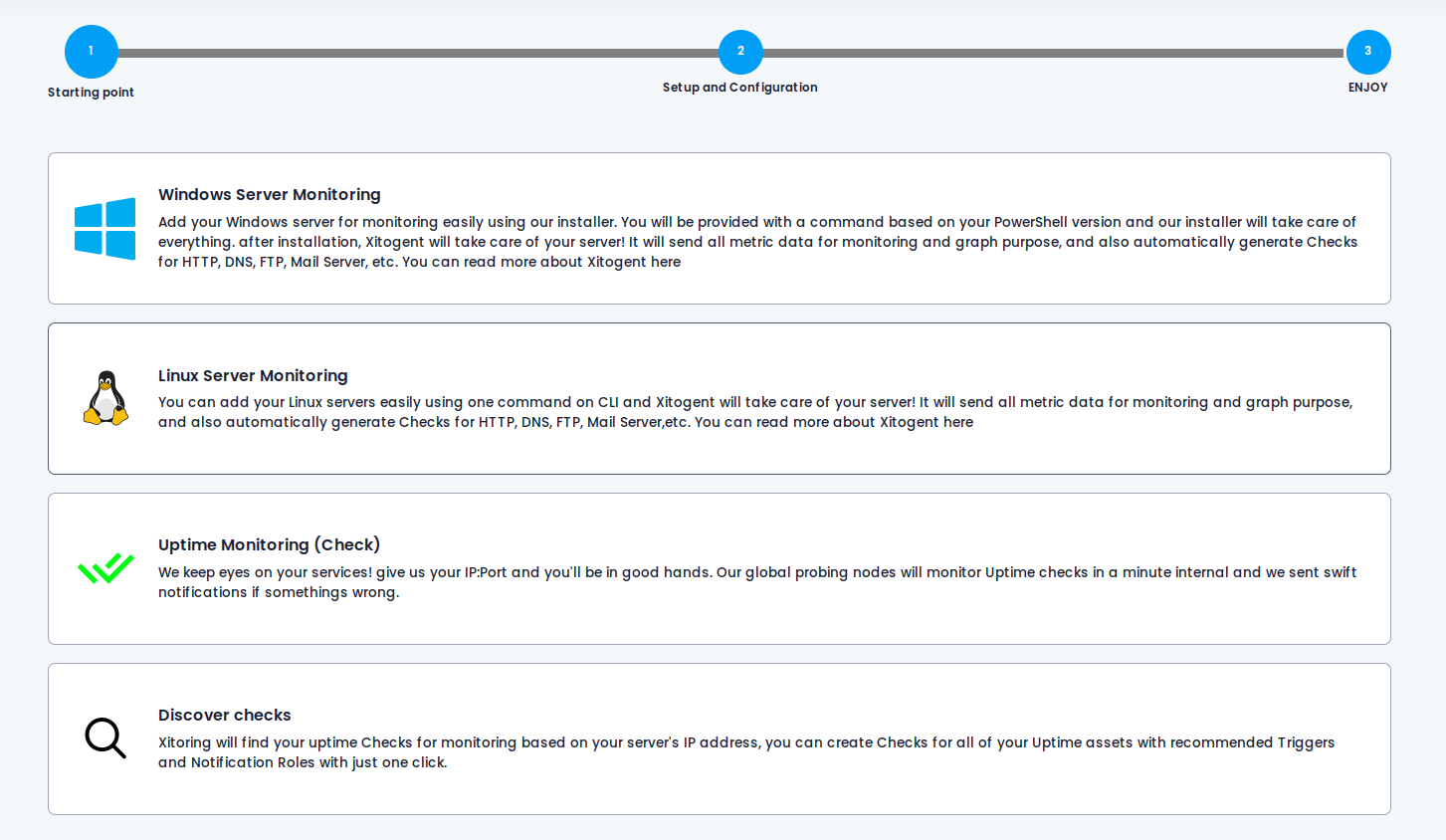
Task: Click the Windows Server Monitoring description text
Action: (x=757, y=242)
